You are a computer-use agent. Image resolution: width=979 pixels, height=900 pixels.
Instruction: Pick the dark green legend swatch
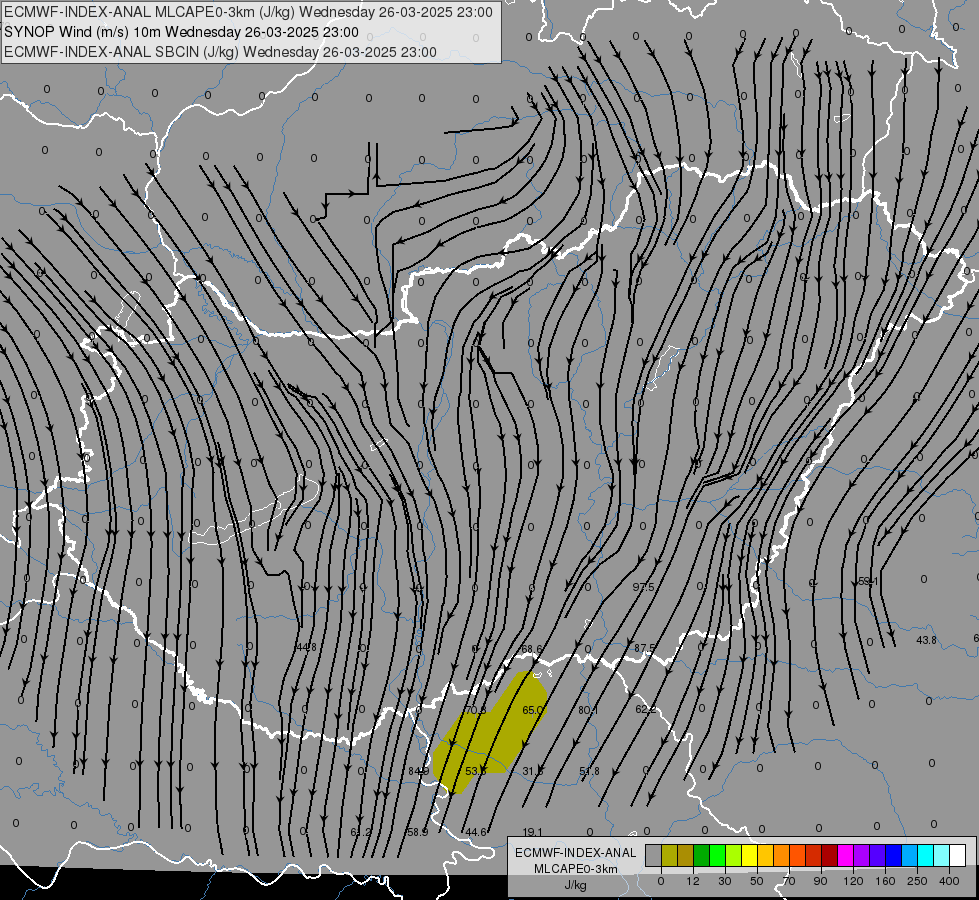(x=702, y=855)
